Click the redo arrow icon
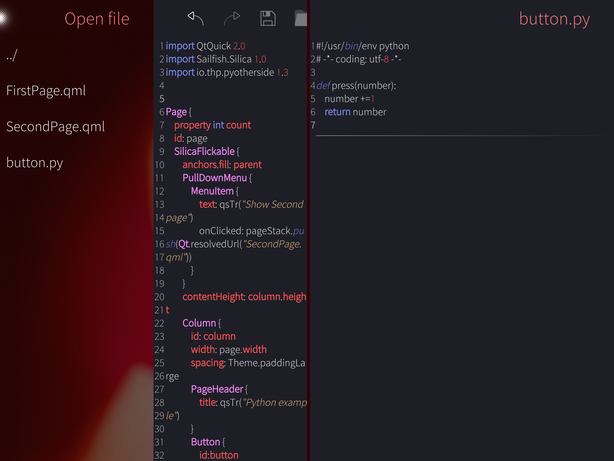This screenshot has width=614, height=461. [x=232, y=18]
